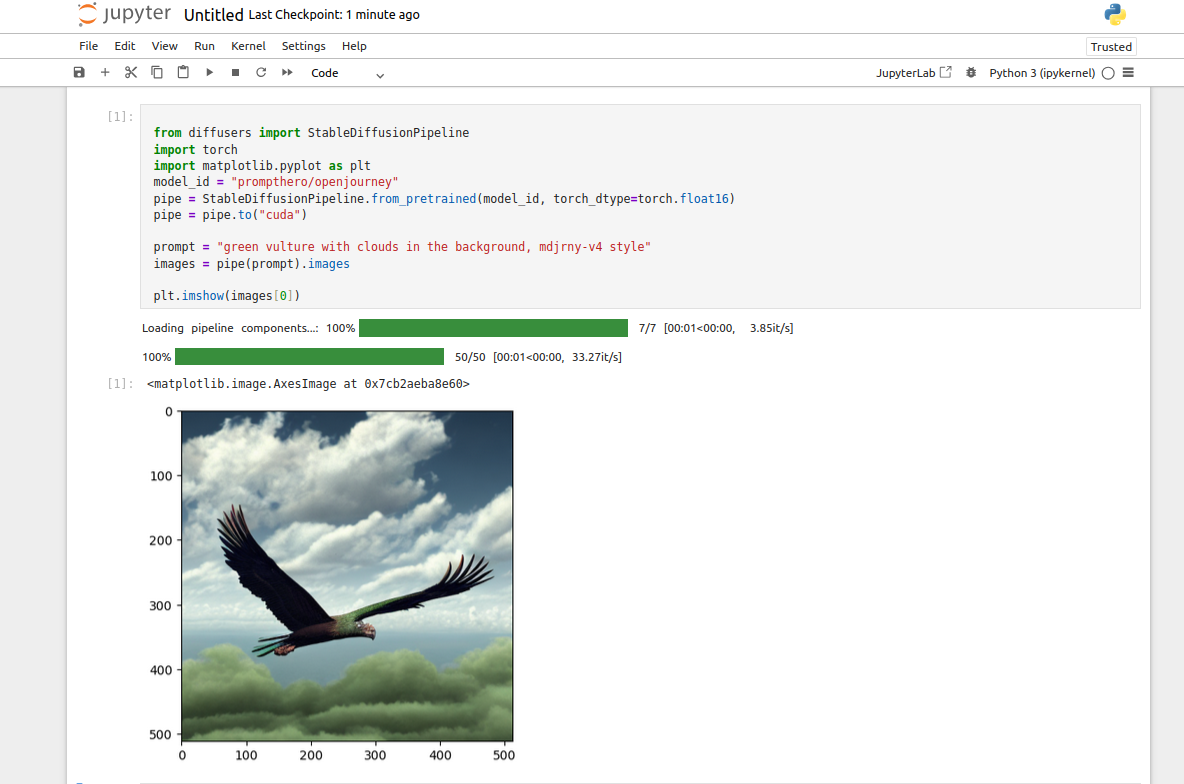The image size is (1184, 784).
Task: Click the Save and checkpoint icon
Action: tap(80, 73)
